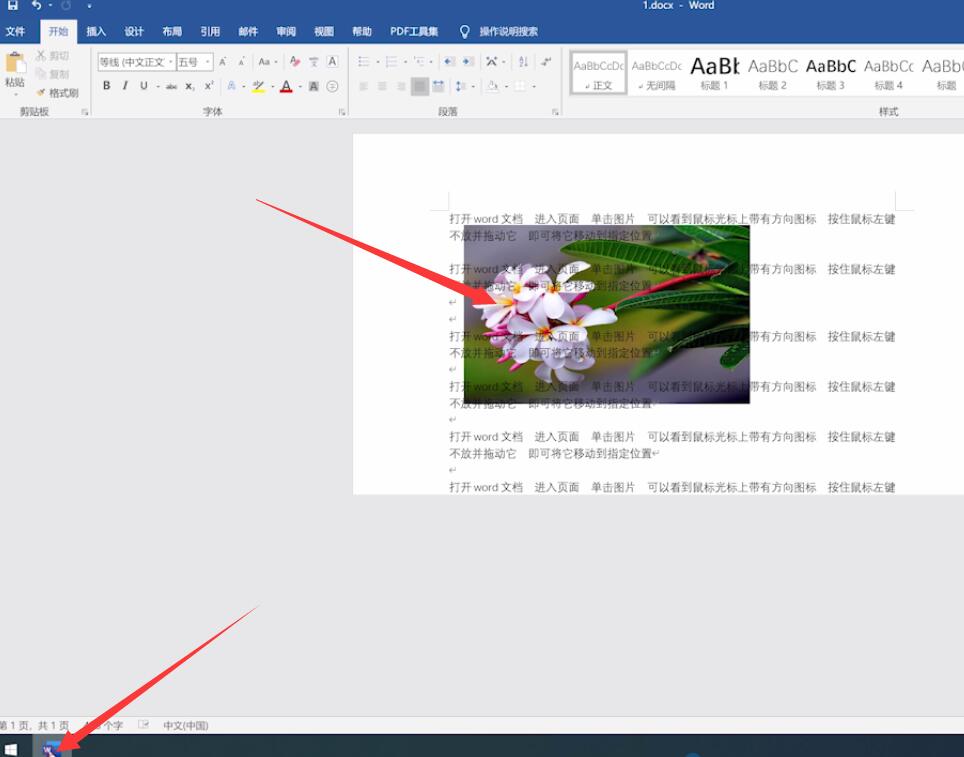This screenshot has width=964, height=757.
Task: Open the borders dropdown arrow
Action: click(x=534, y=87)
